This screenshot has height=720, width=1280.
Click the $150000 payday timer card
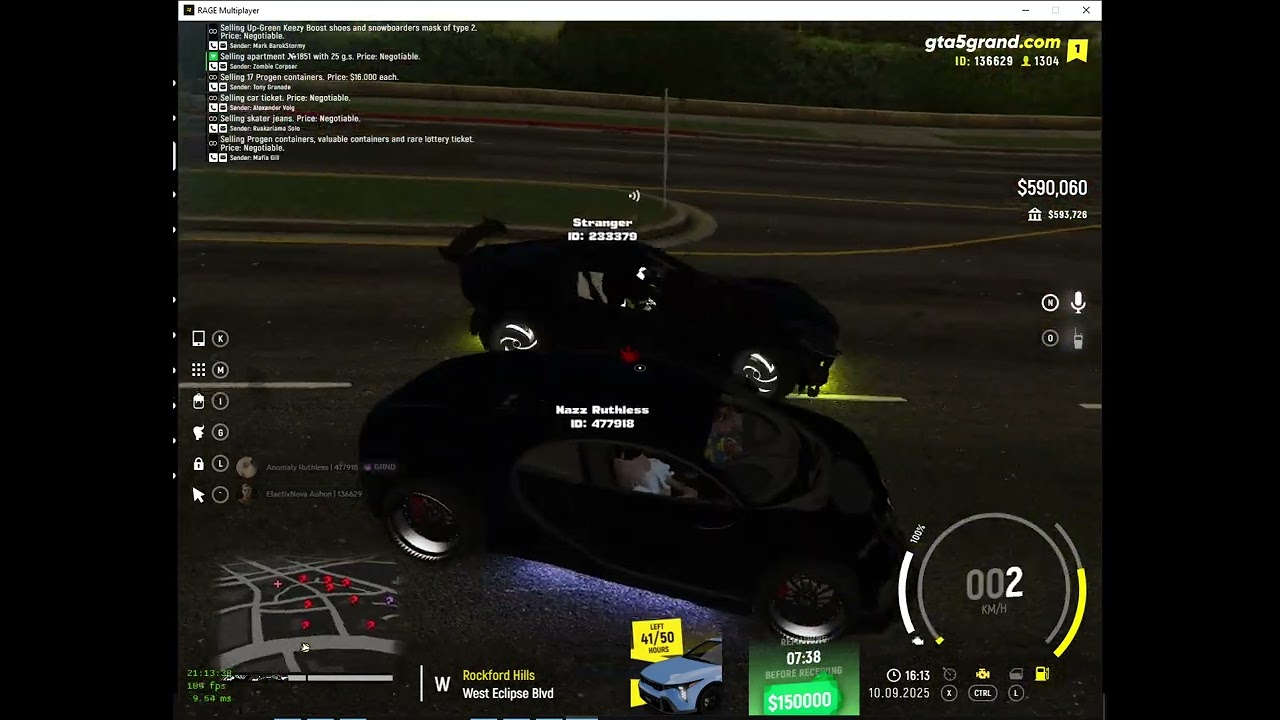(x=804, y=677)
